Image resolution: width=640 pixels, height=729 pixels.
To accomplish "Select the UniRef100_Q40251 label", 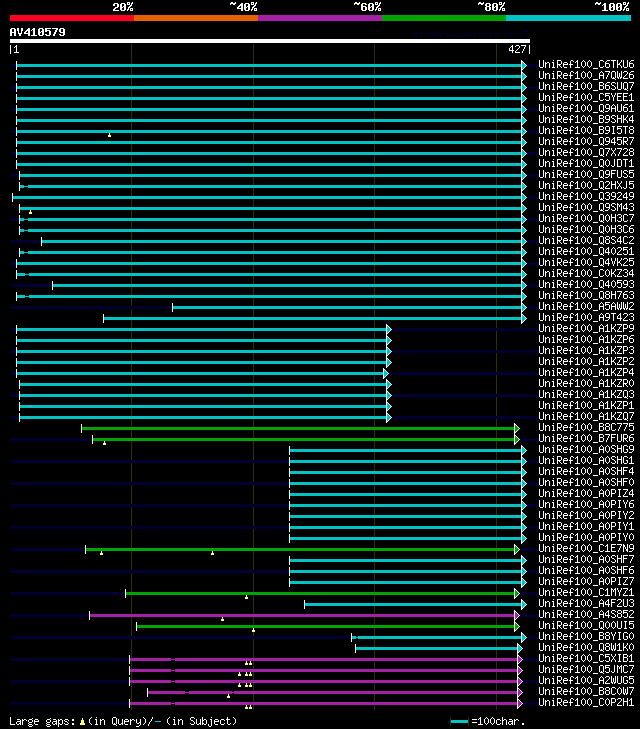I will click(x=586, y=252).
